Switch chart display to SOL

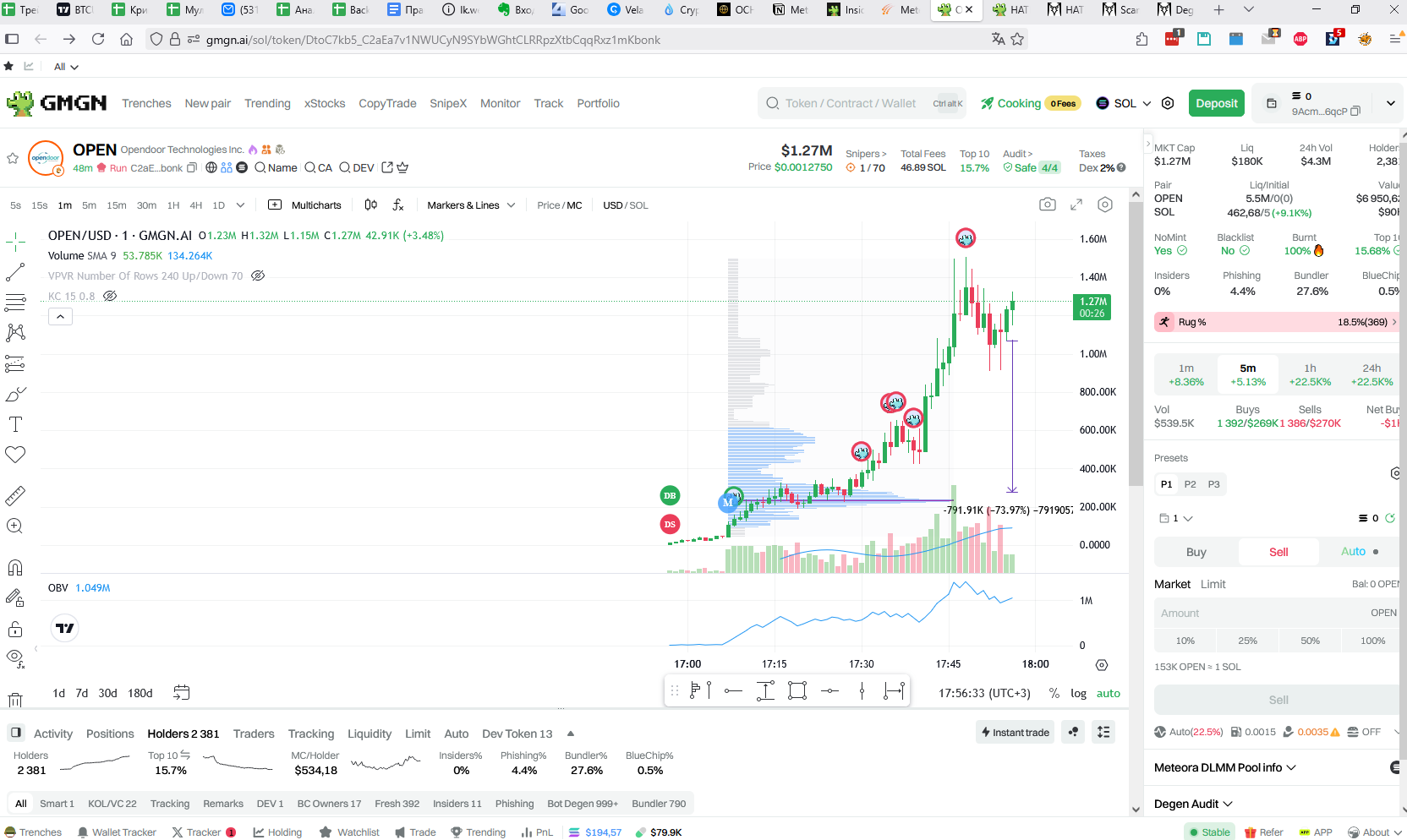point(639,205)
